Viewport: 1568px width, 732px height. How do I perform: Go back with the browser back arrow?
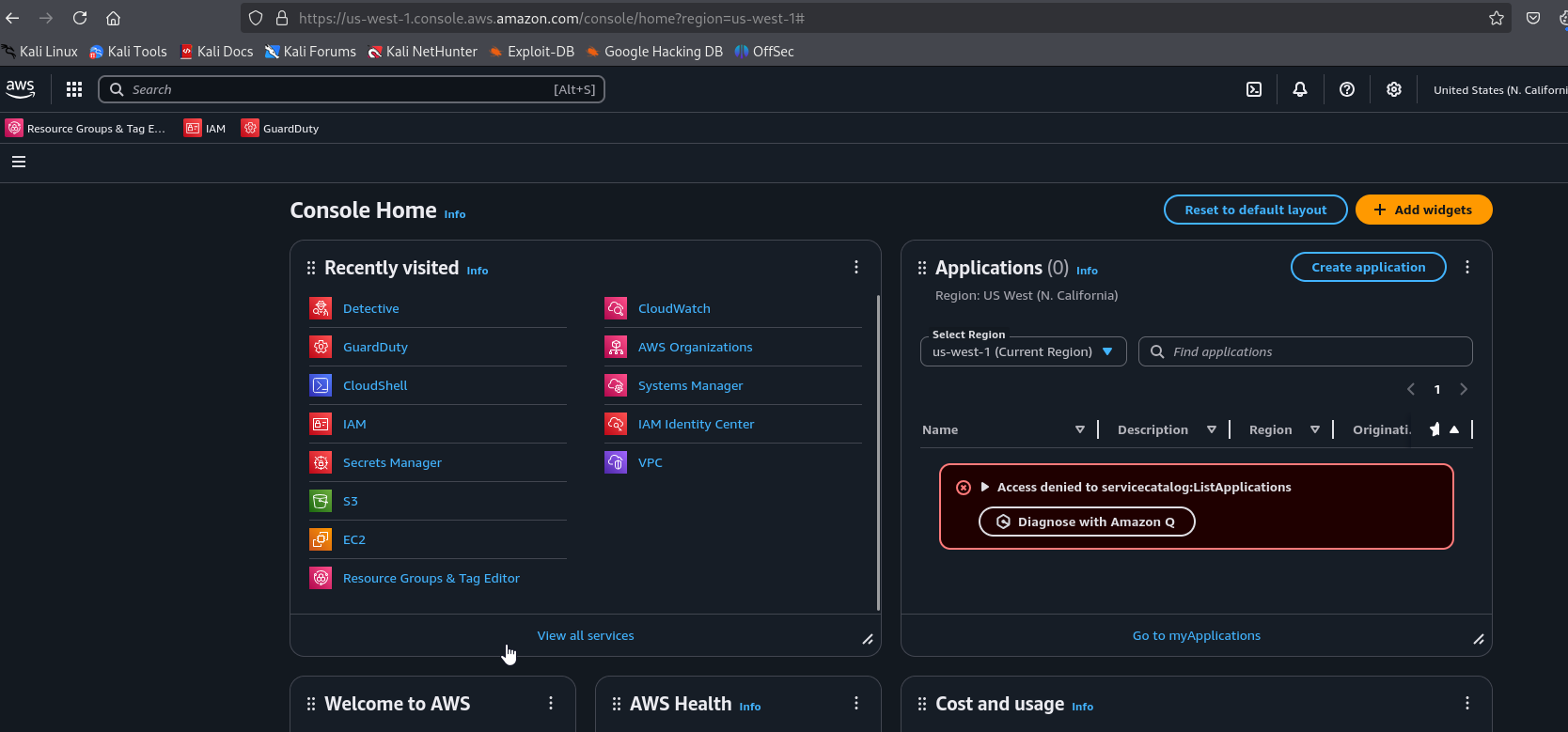(12, 18)
